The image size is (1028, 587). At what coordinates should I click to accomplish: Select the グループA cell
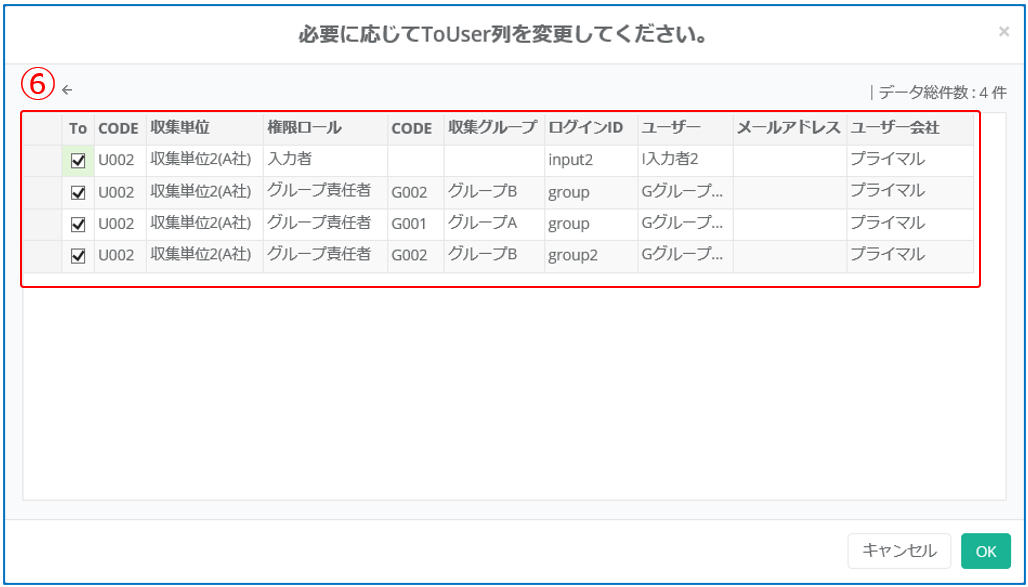[493, 224]
